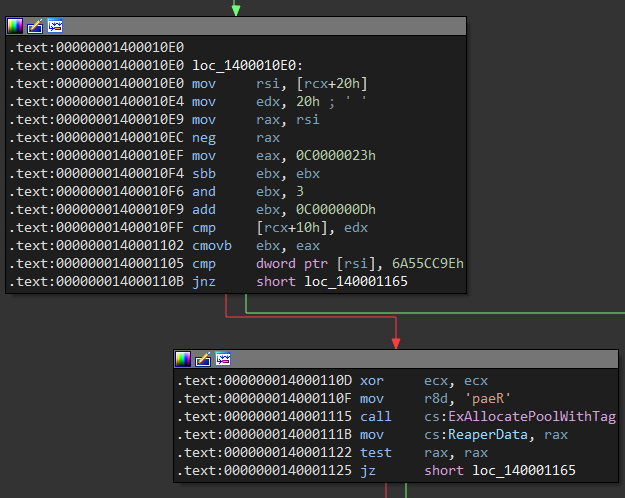Screen dimensions: 625x498
Task: Follow jnz target loc_140001165
Action: point(356,281)
